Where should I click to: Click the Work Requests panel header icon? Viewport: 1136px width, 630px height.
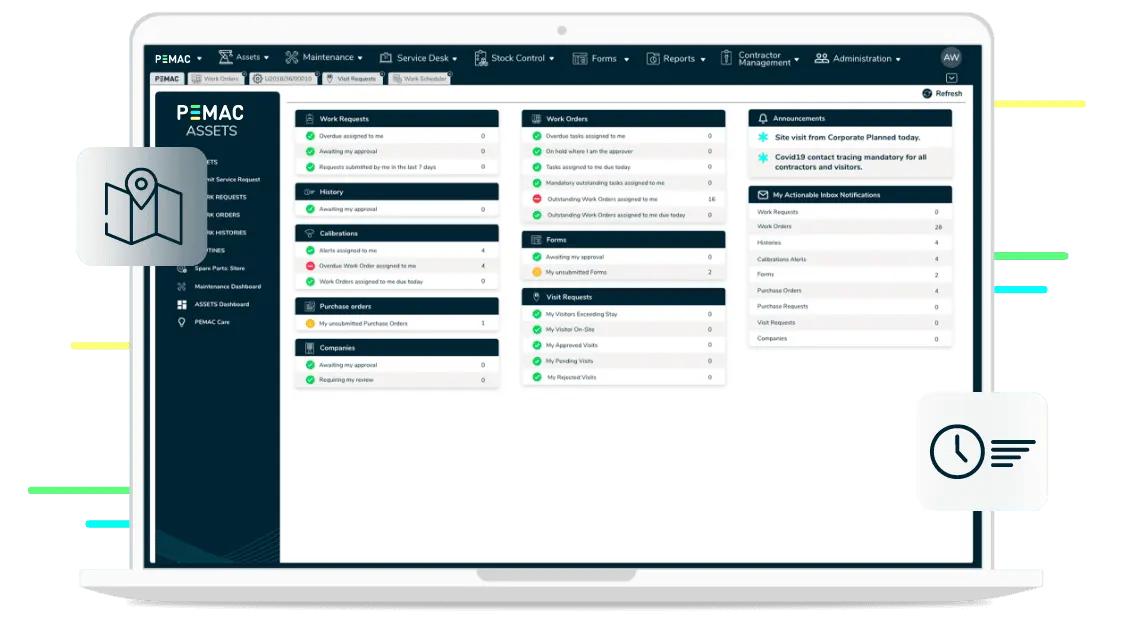pyautogui.click(x=309, y=119)
